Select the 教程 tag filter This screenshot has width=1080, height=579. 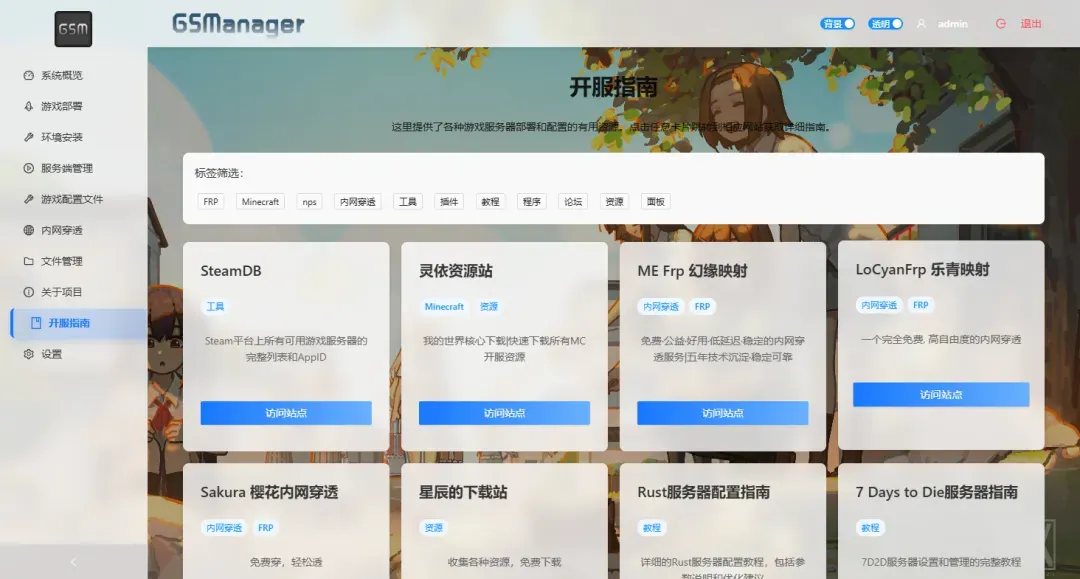click(489, 201)
